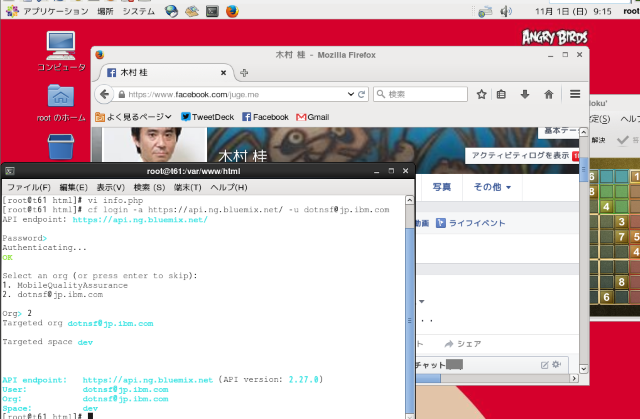The width and height of the screenshot is (640, 419).
Task: Reload page with Firefox refresh icon
Action: tap(361, 94)
